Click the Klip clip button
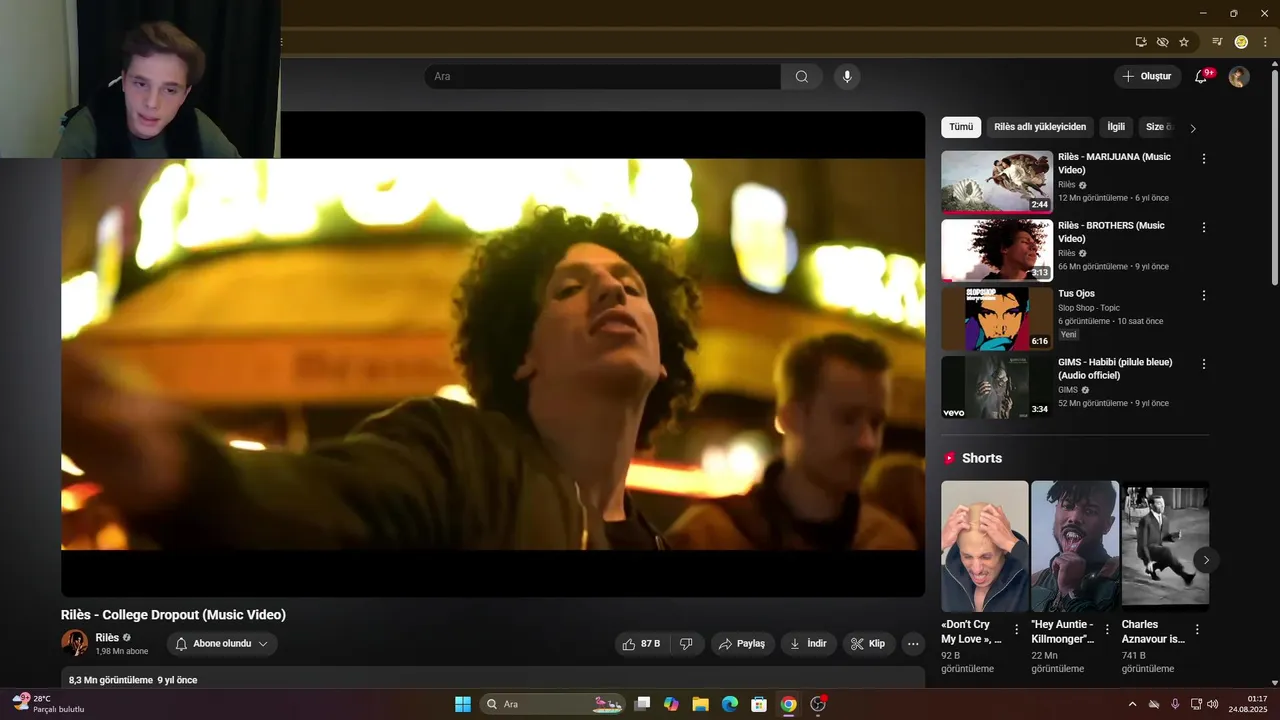 [868, 644]
